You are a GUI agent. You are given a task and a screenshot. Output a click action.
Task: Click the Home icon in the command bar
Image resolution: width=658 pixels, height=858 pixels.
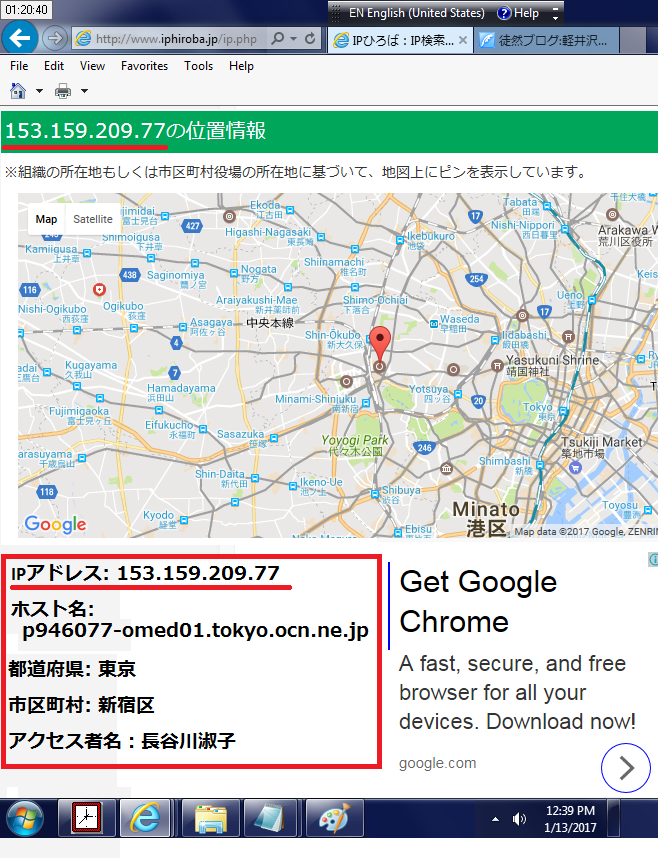pyautogui.click(x=18, y=91)
